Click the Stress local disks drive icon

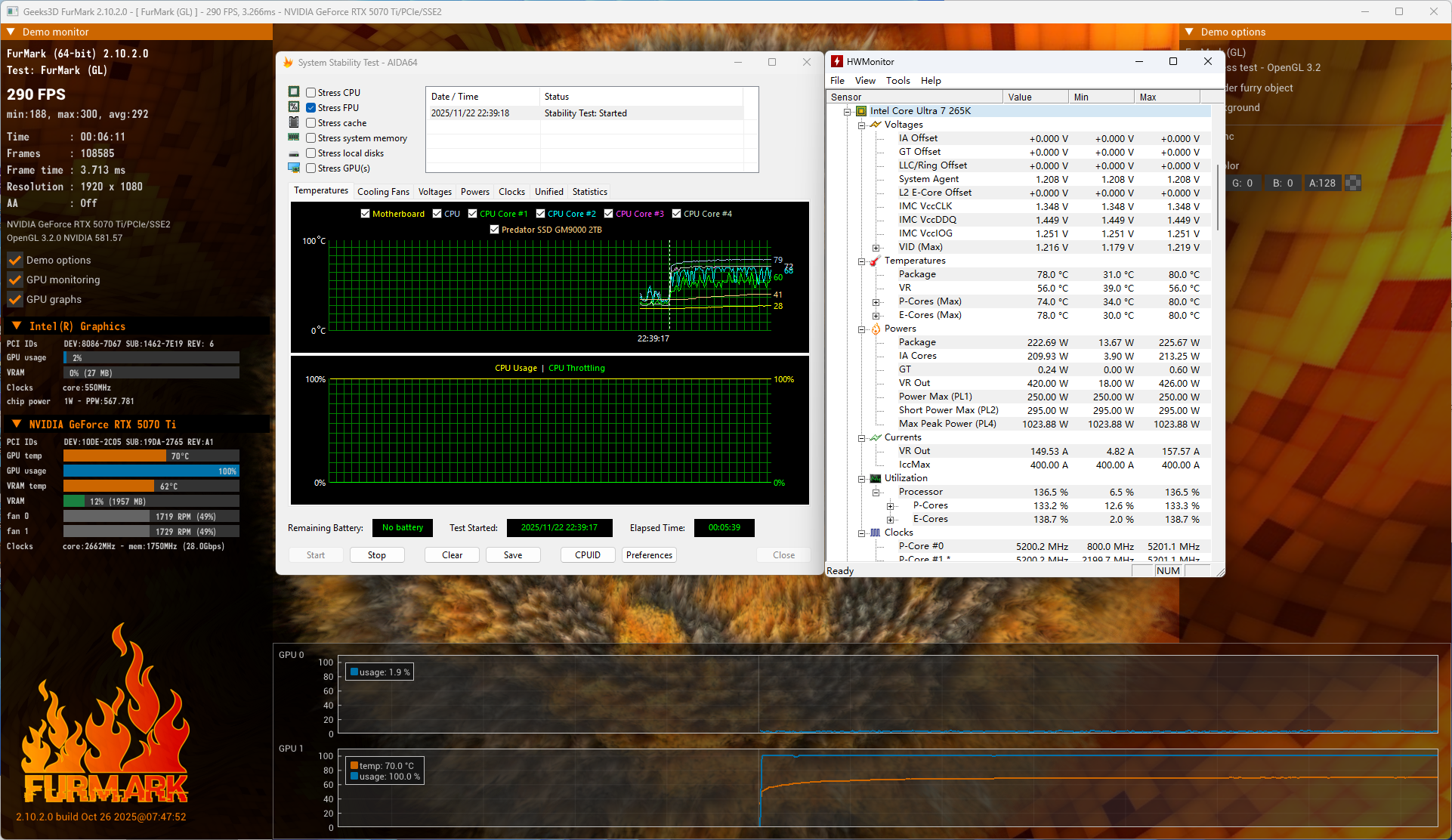coord(294,153)
